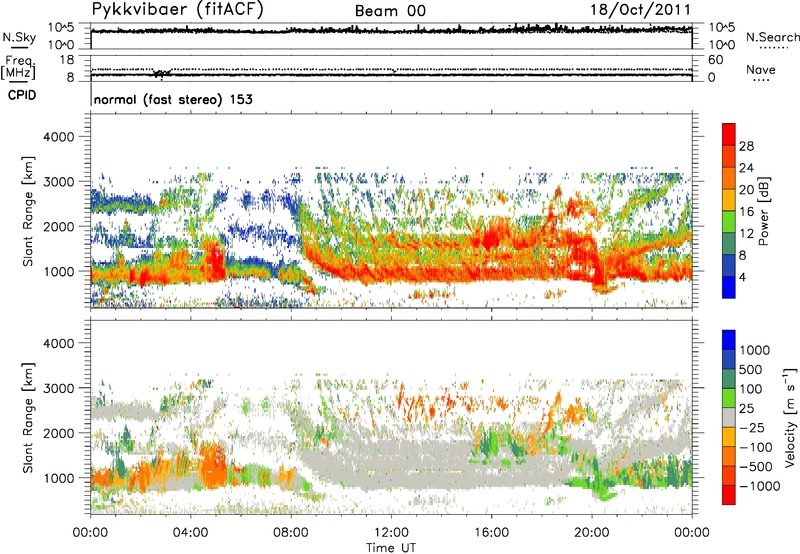800x554 pixels.
Task: Click the bright red power burst near 05:00
Action: click(x=216, y=260)
